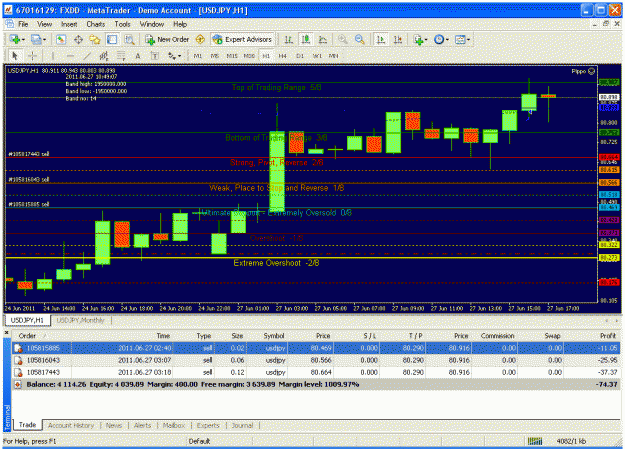The height and width of the screenshot is (449, 625).
Task: Click the New Order button
Action: click(167, 39)
